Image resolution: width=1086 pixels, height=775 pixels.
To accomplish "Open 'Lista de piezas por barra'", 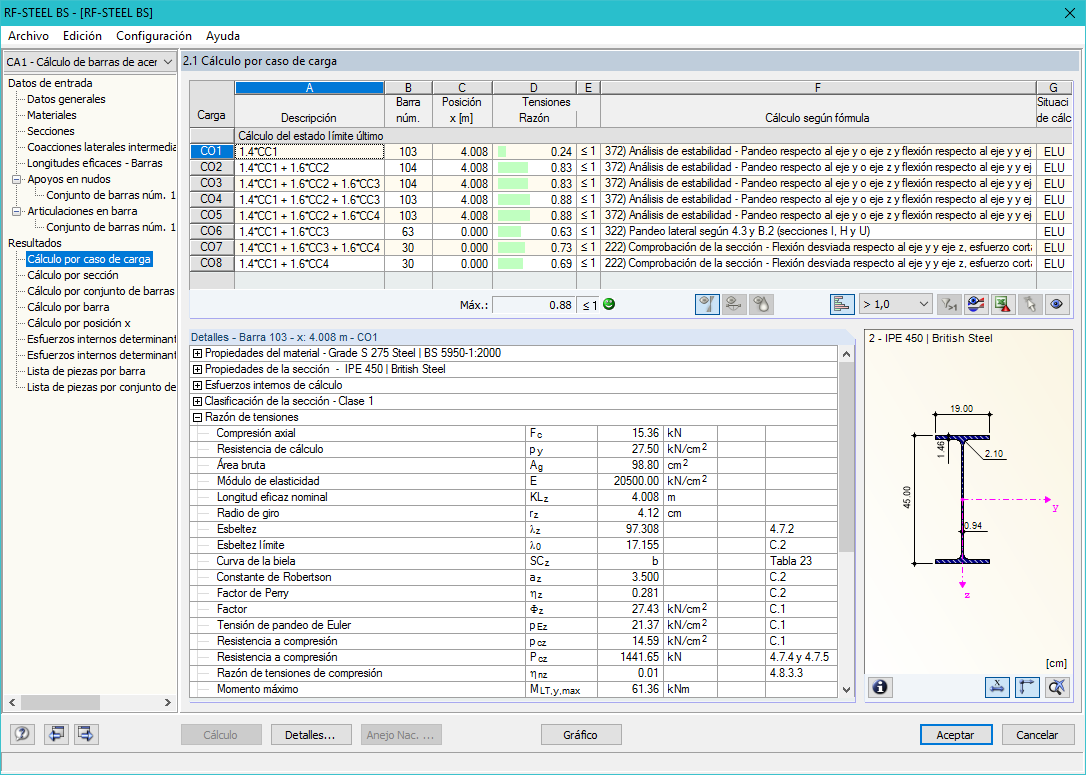I will 86,371.
